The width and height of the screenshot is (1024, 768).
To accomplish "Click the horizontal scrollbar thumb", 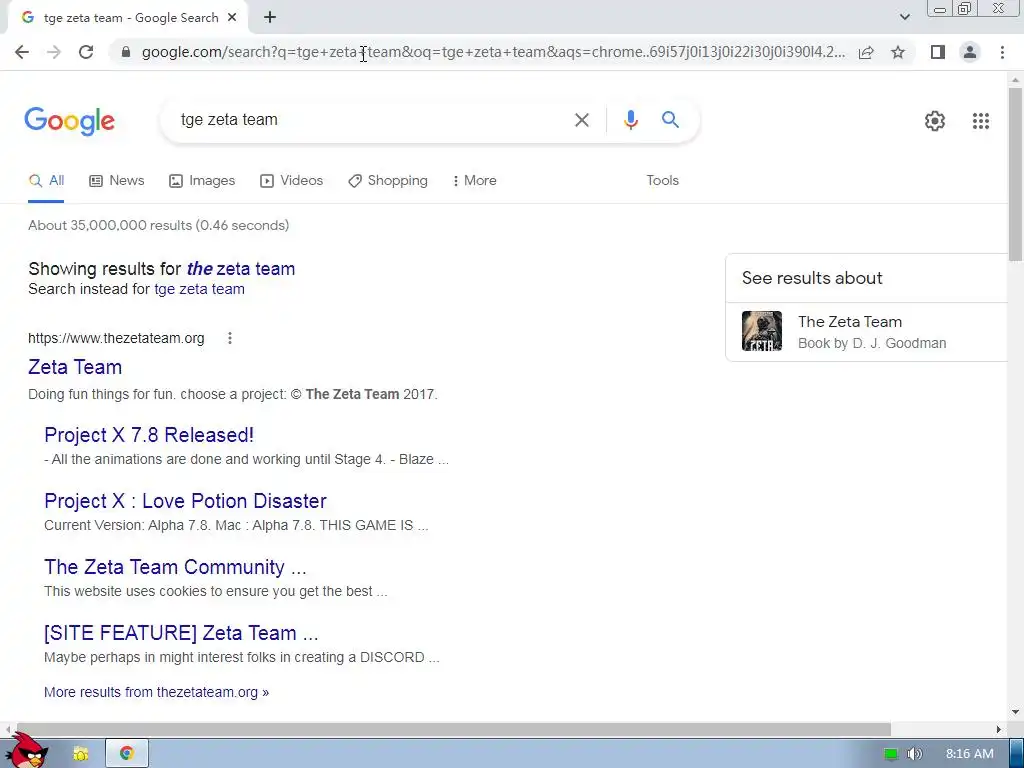I will coord(453,729).
